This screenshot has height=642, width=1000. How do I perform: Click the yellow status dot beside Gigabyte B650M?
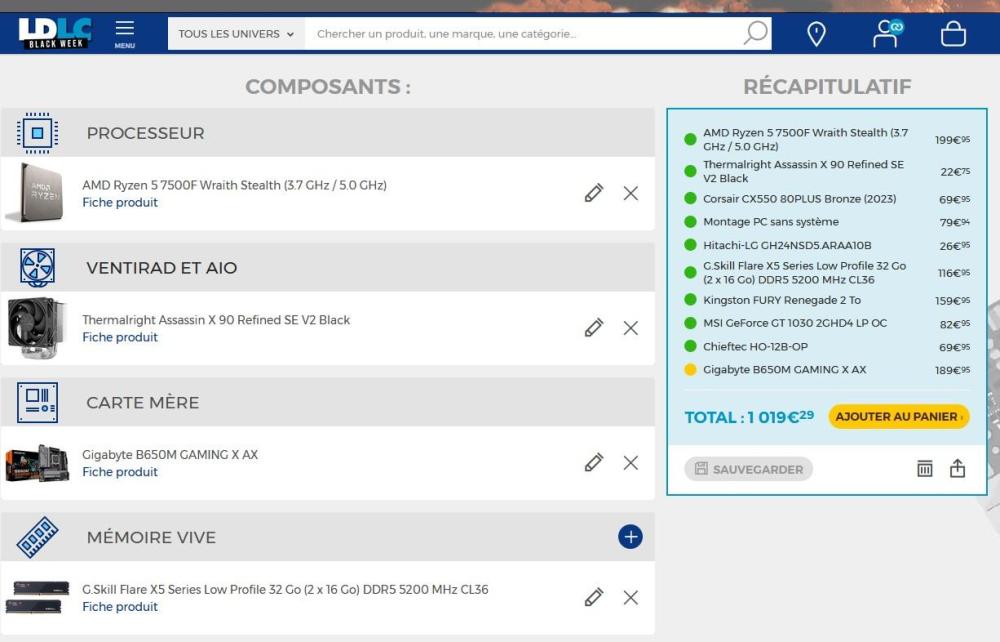point(690,370)
